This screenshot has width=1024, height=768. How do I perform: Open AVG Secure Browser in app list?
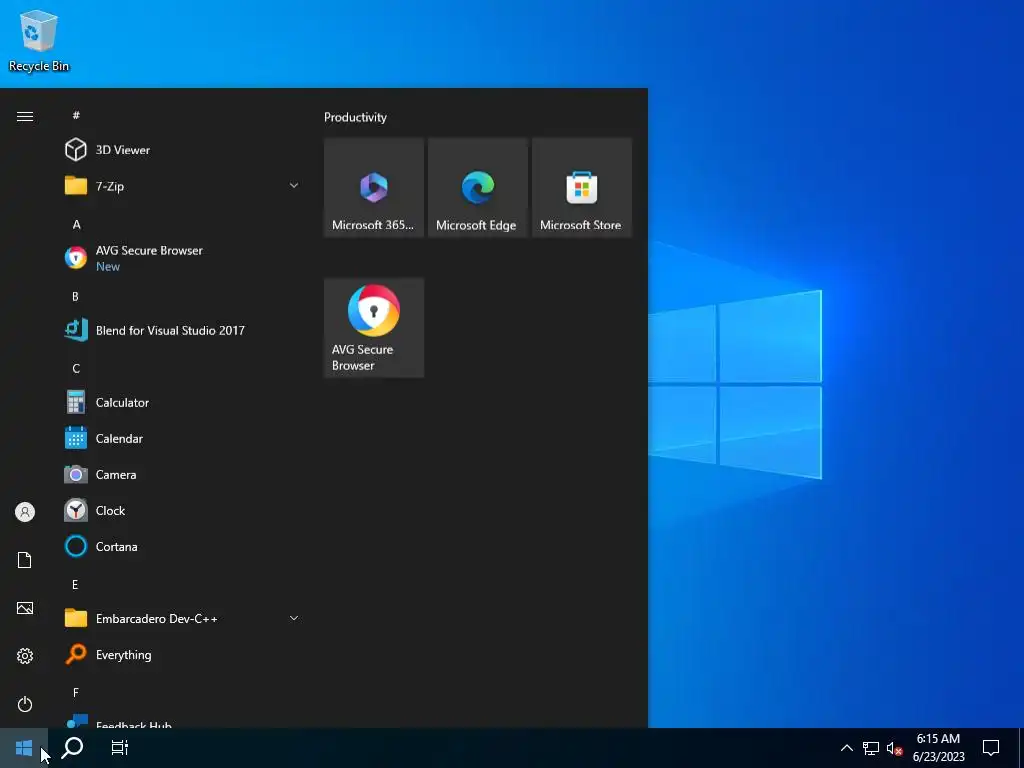tap(183, 258)
